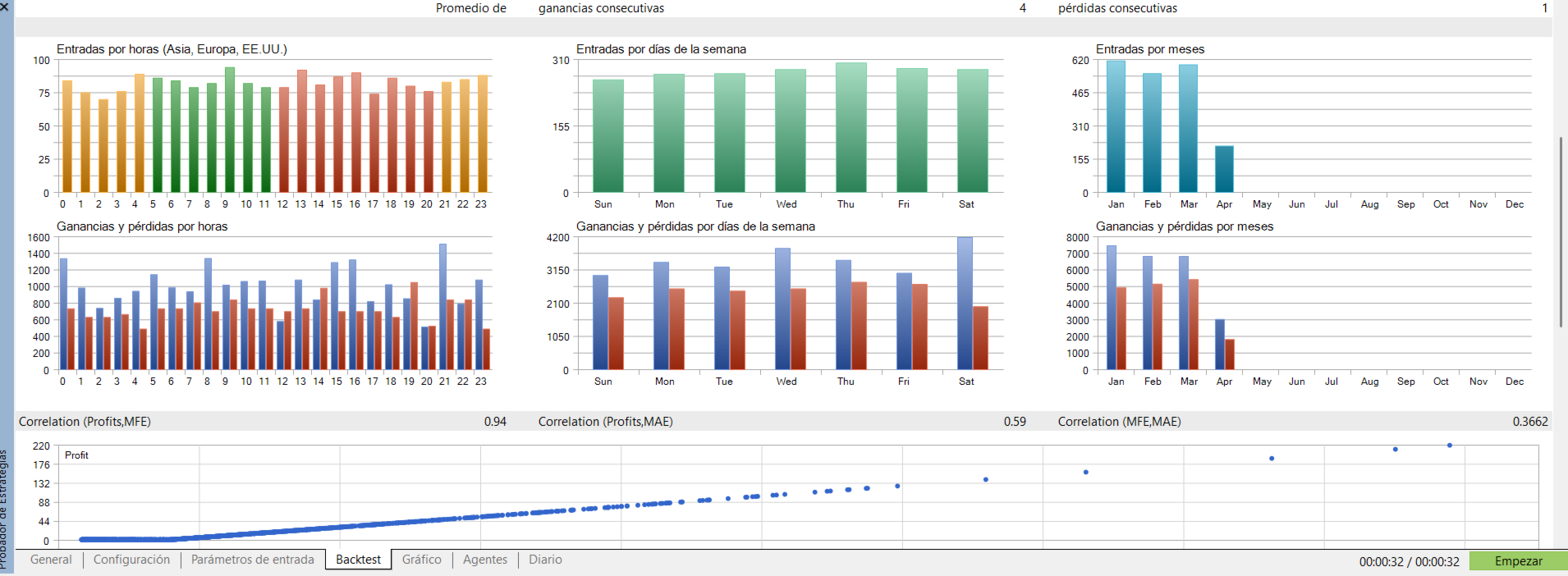Click the Thu bar in entries by weekday
Image resolution: width=1568 pixels, height=576 pixels.
(x=851, y=127)
